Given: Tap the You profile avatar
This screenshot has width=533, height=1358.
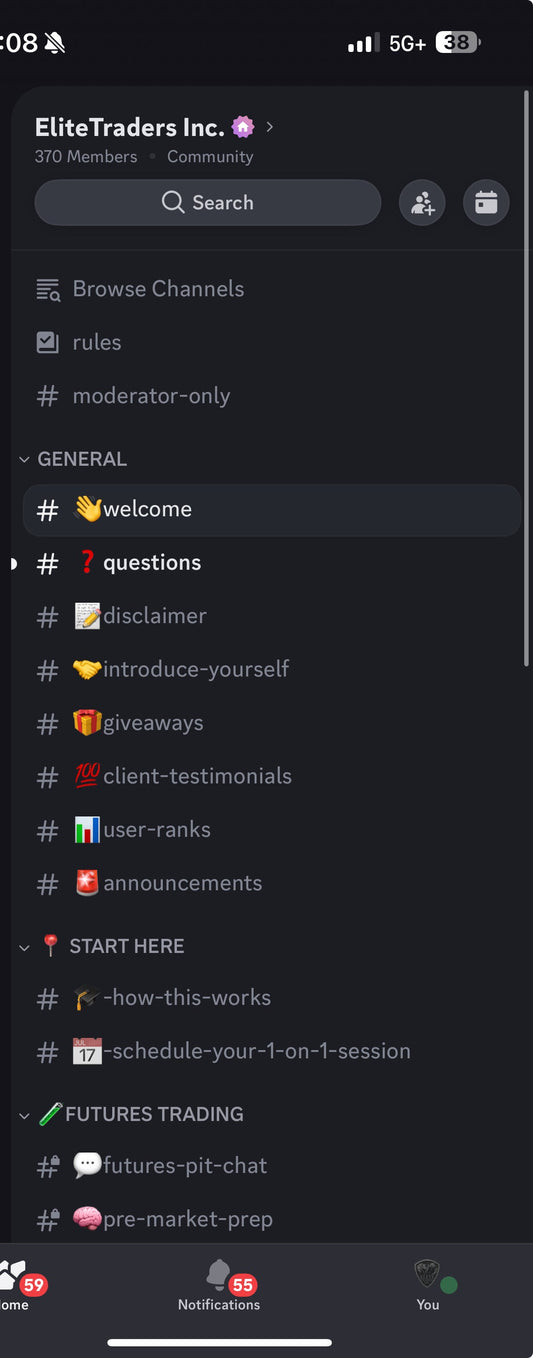Looking at the screenshot, I should point(428,1274).
